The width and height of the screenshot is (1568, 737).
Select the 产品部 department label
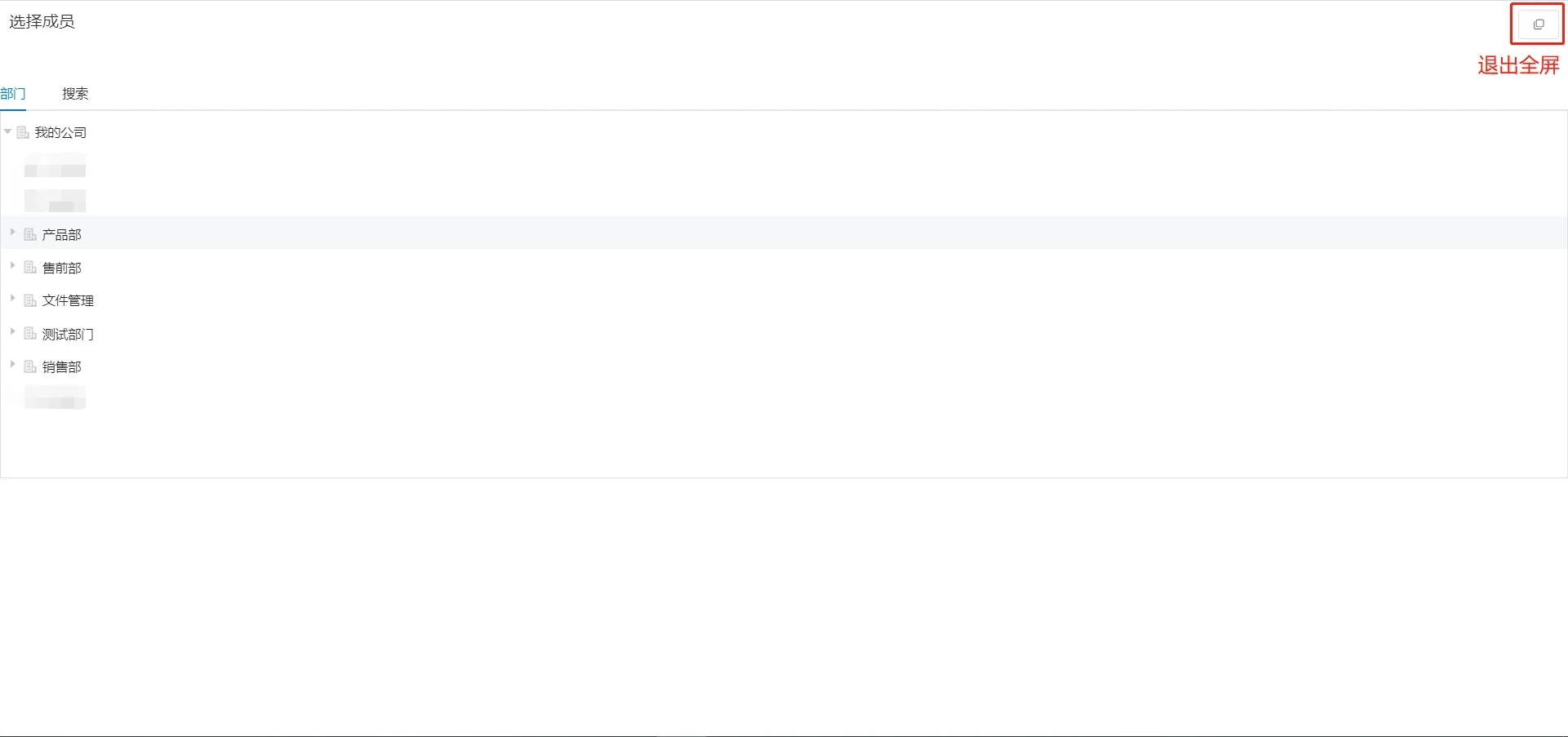pos(62,235)
